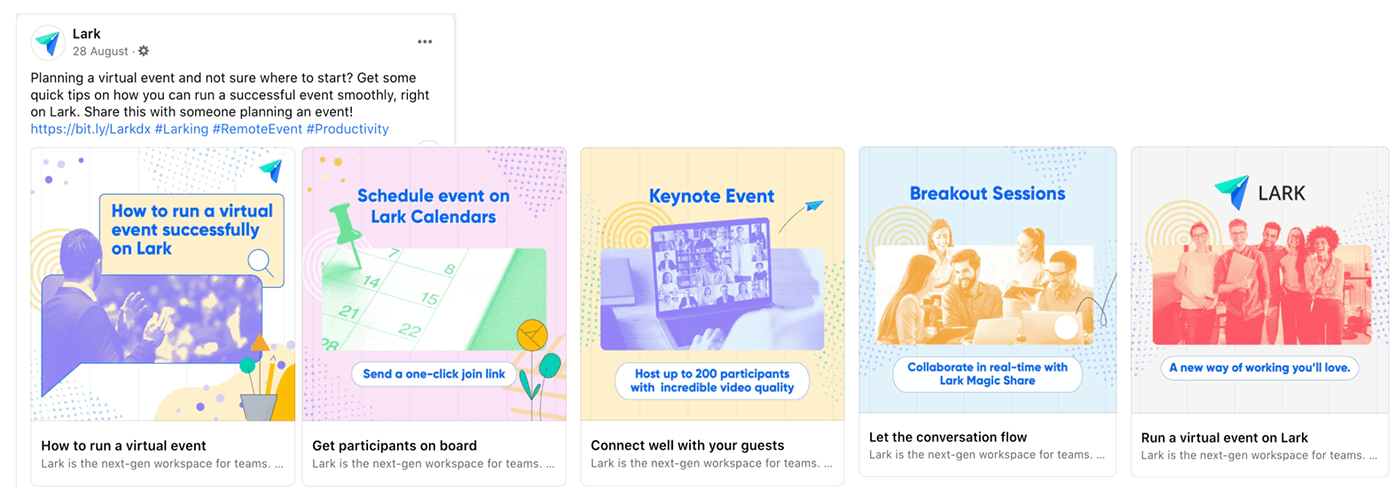Click the 'Get participants on board' card title
Viewport: 1400px width, 498px height.
[x=394, y=446]
